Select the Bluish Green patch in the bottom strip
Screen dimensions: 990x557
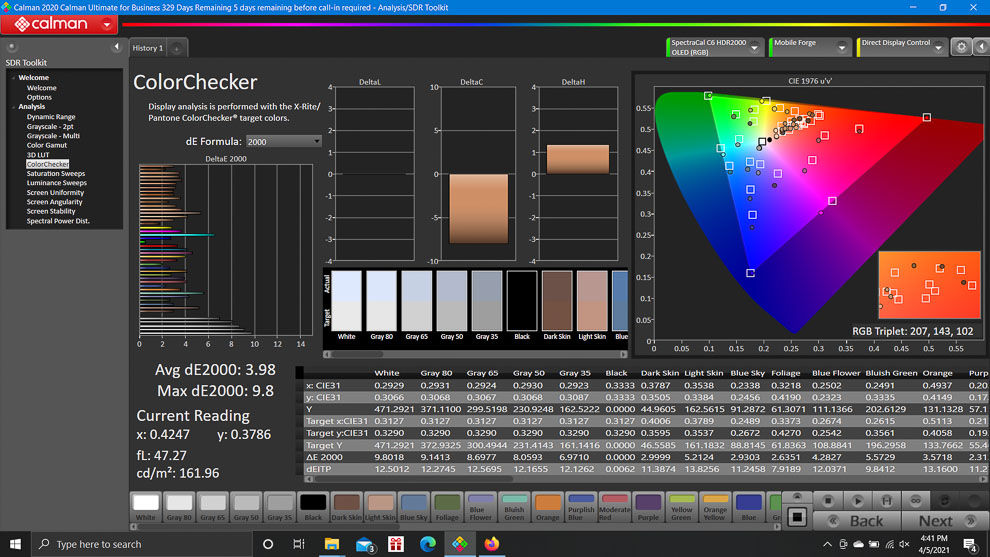coord(514,507)
